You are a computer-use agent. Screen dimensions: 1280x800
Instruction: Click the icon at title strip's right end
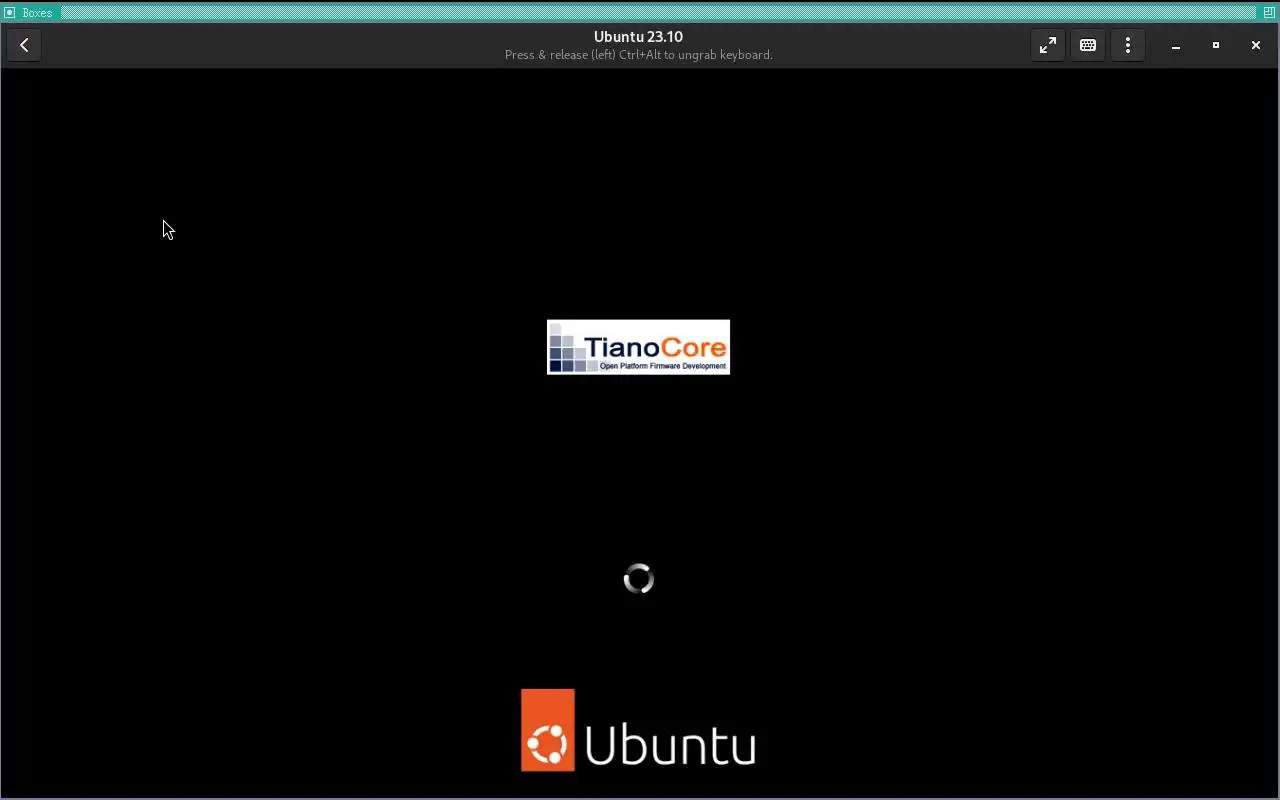[x=1269, y=13]
